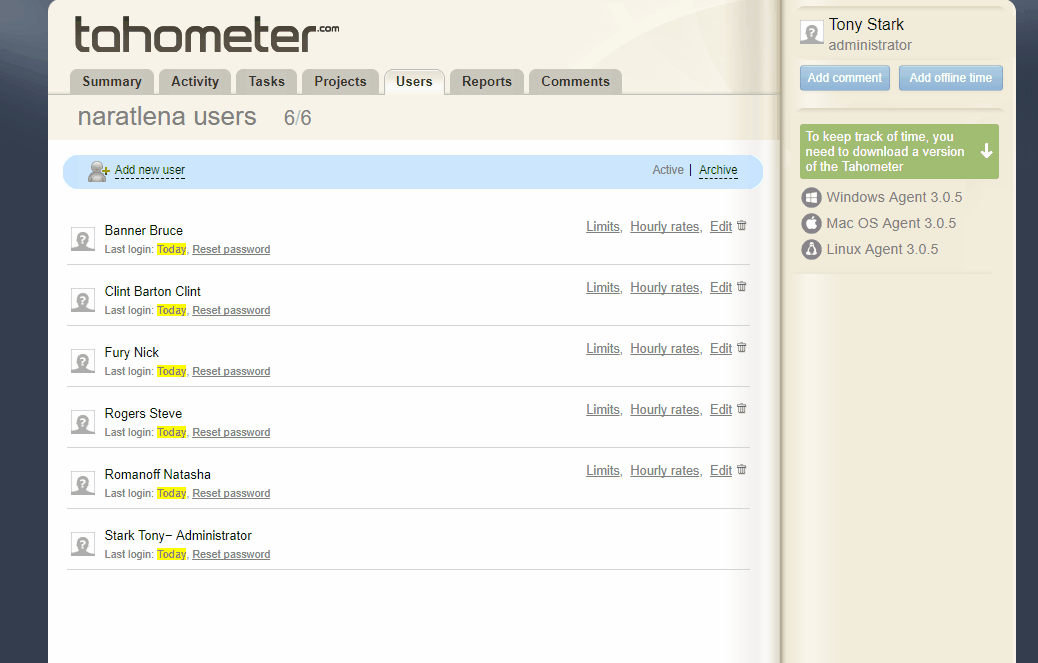Viewport: 1038px width, 663px height.
Task: Click Romanoff Natasha avatar placeholder
Action: (x=83, y=482)
